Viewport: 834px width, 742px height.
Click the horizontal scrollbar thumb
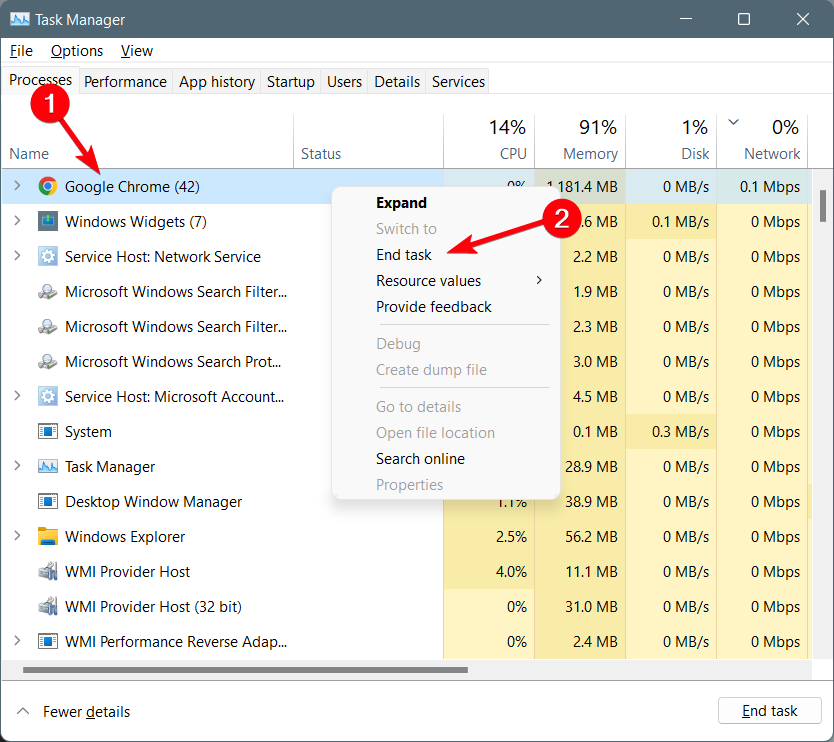(245, 670)
